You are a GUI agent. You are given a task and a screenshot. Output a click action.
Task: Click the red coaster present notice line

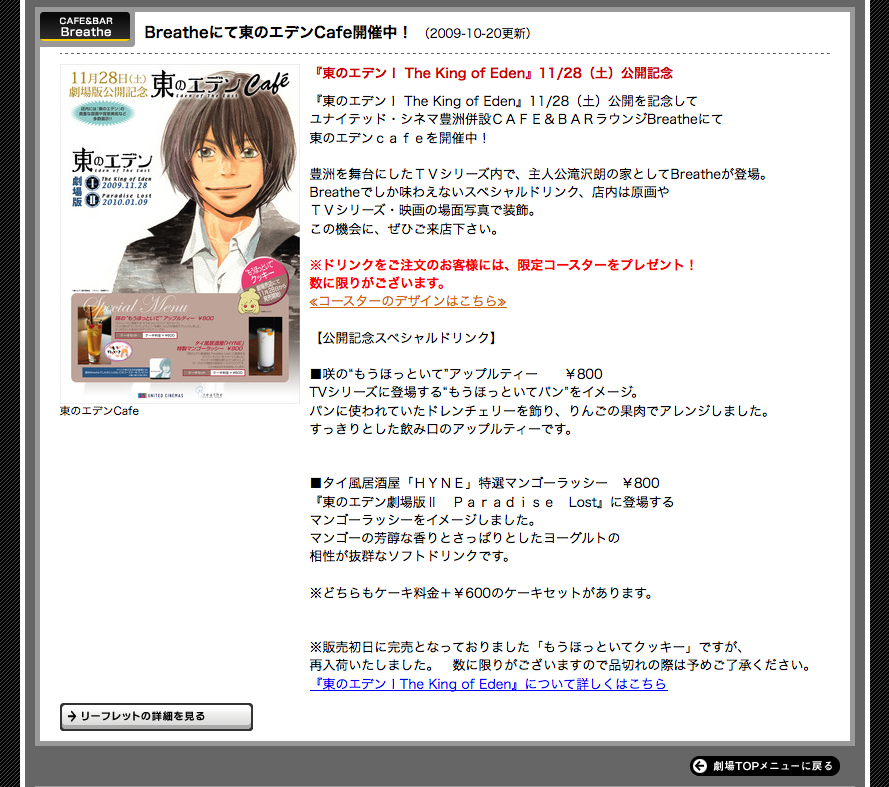[x=503, y=265]
